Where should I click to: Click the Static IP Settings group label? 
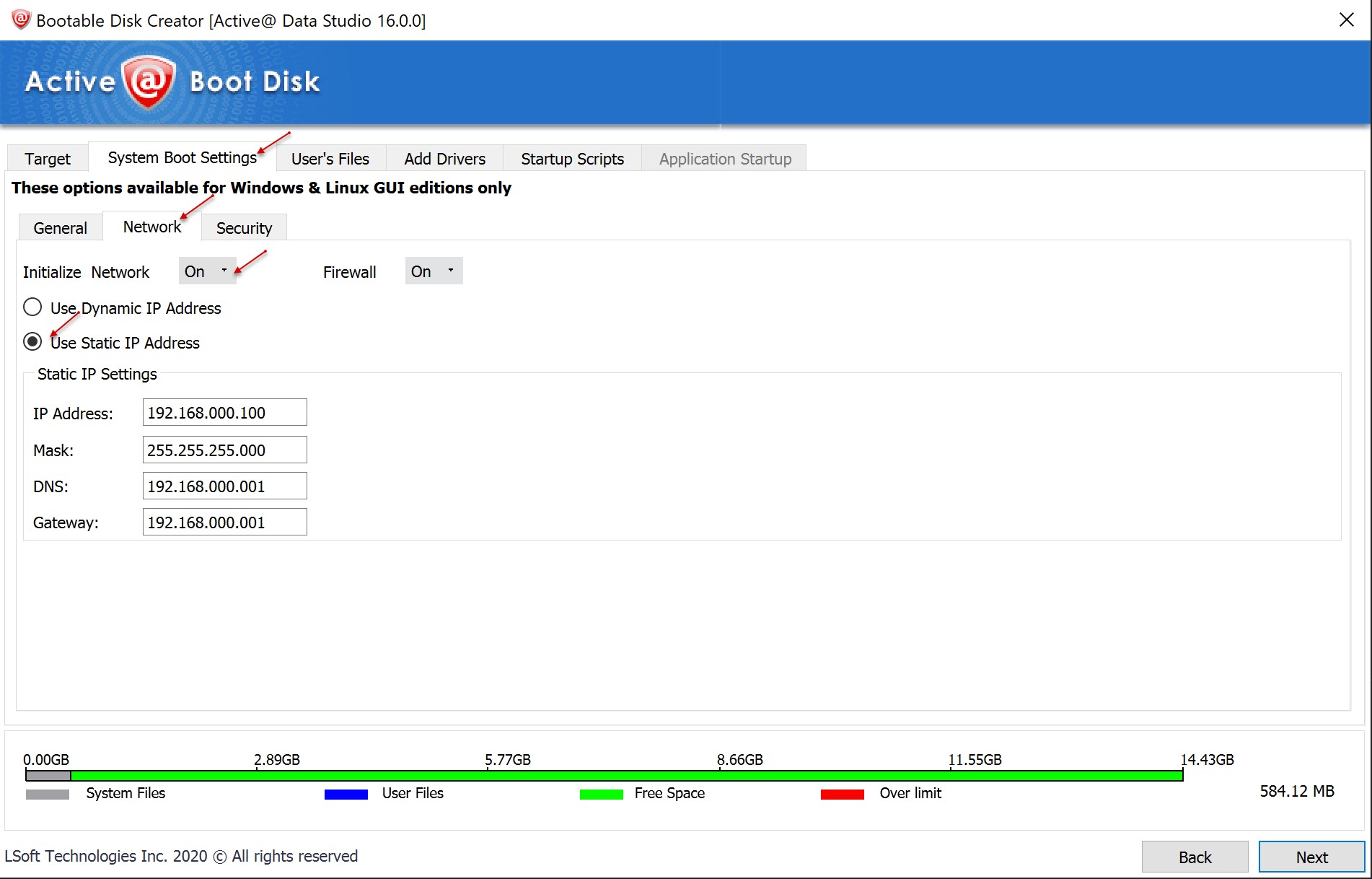[97, 374]
